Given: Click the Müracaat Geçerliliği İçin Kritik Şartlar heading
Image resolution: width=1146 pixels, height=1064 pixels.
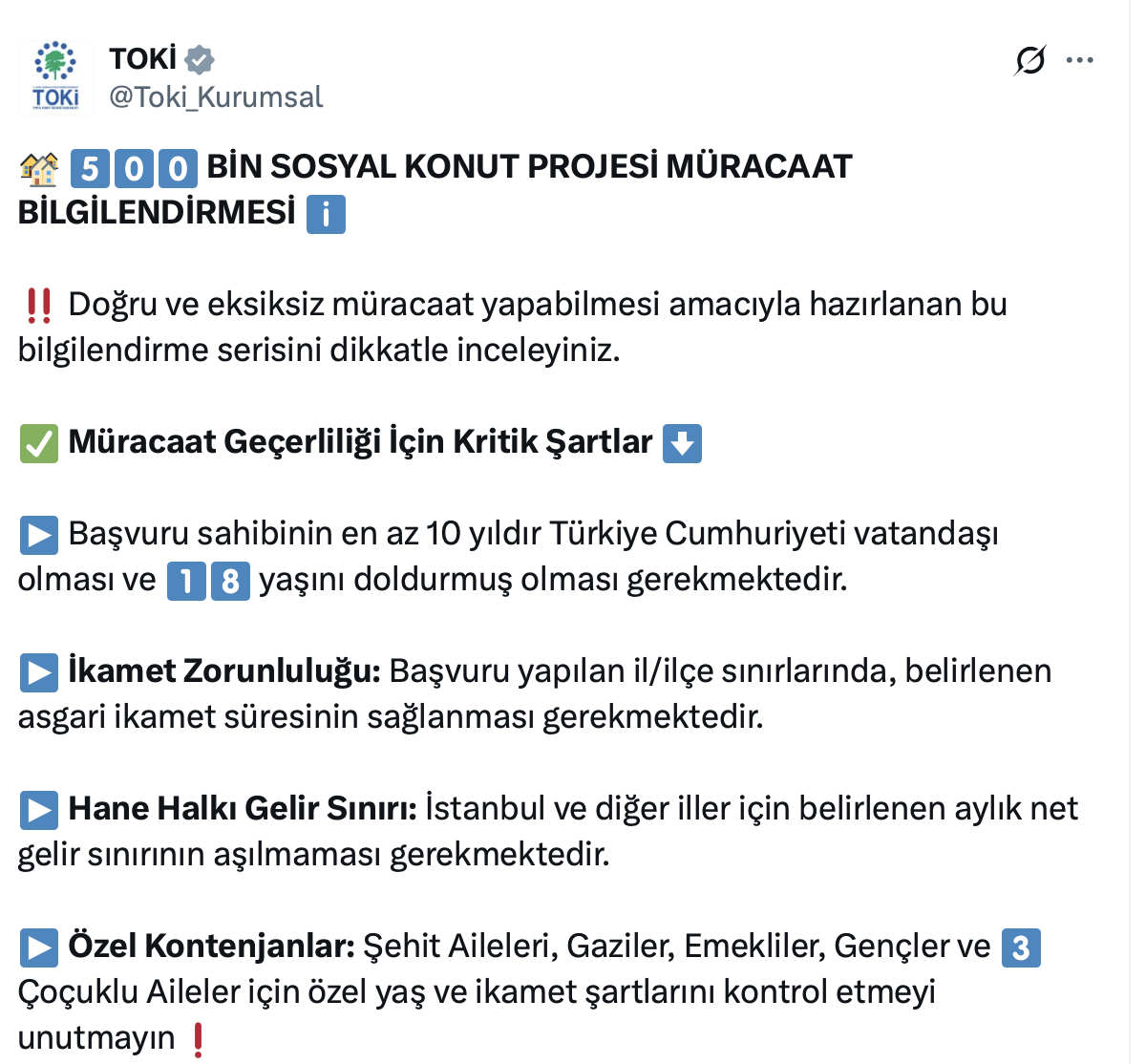Looking at the screenshot, I should tap(360, 442).
